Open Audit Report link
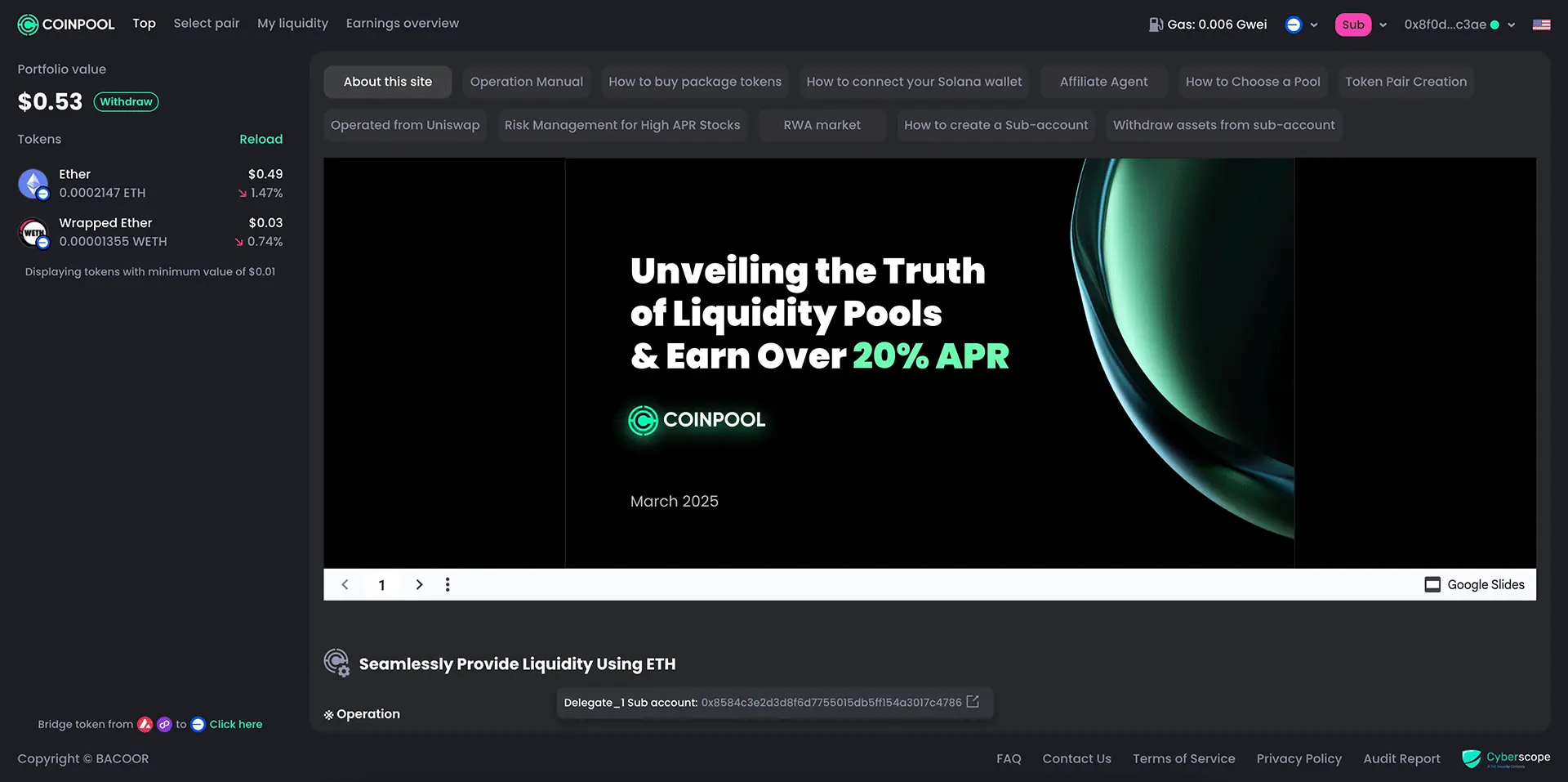This screenshot has height=782, width=1568. pyautogui.click(x=1401, y=758)
